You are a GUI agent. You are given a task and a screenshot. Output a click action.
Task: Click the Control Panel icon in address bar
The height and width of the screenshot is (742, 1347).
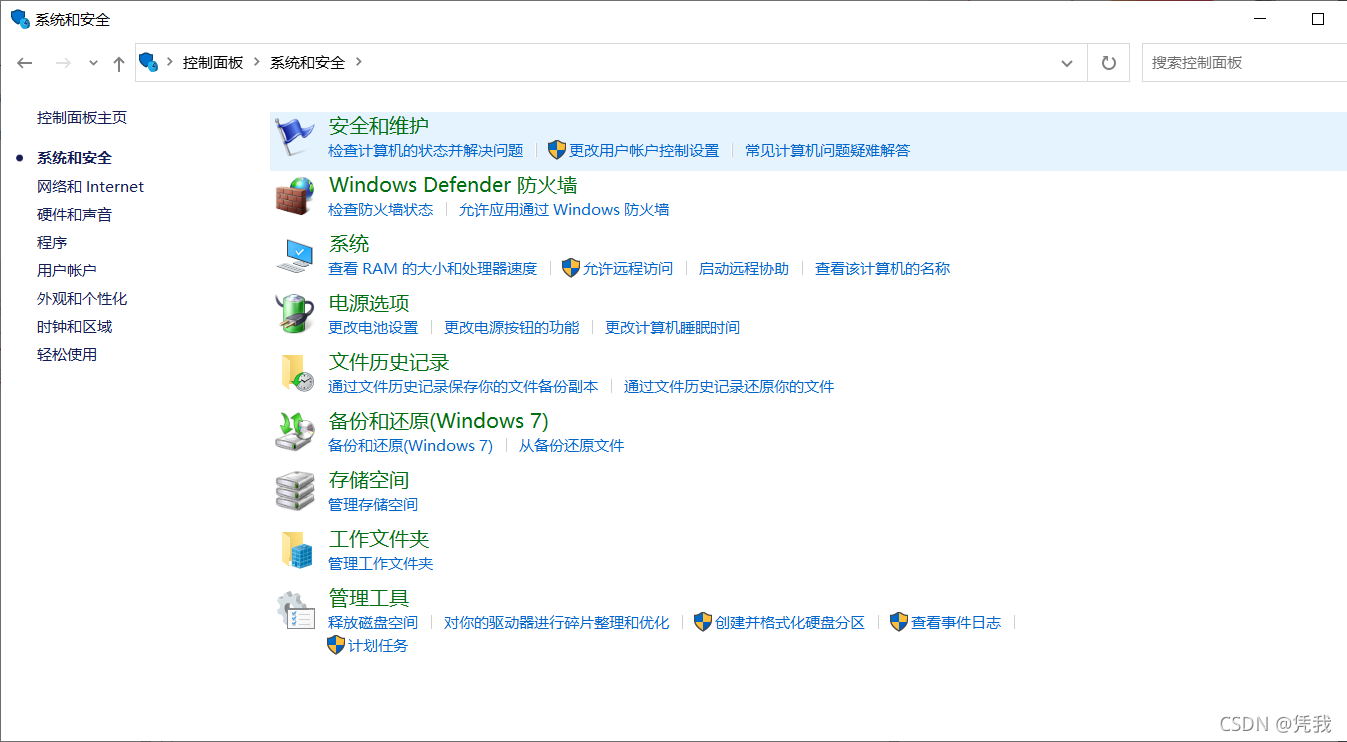coord(147,62)
